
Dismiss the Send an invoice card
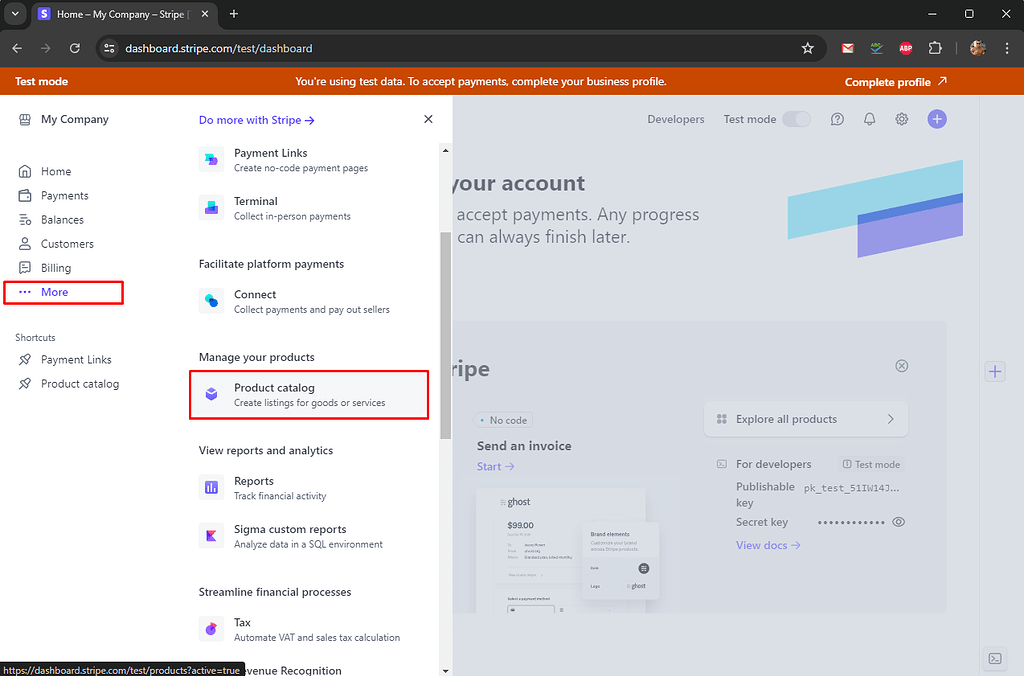tap(901, 366)
